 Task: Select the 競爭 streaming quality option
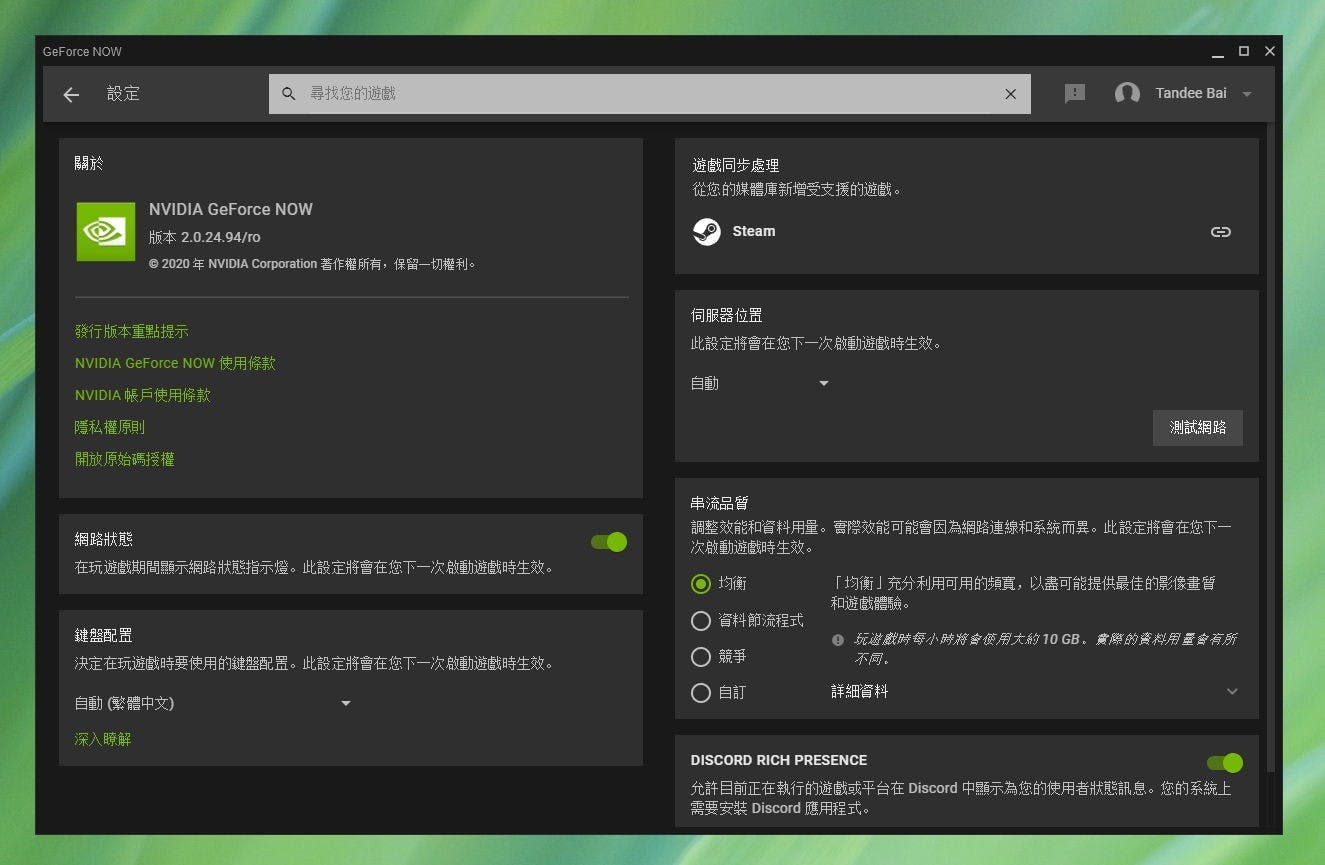[x=701, y=657]
